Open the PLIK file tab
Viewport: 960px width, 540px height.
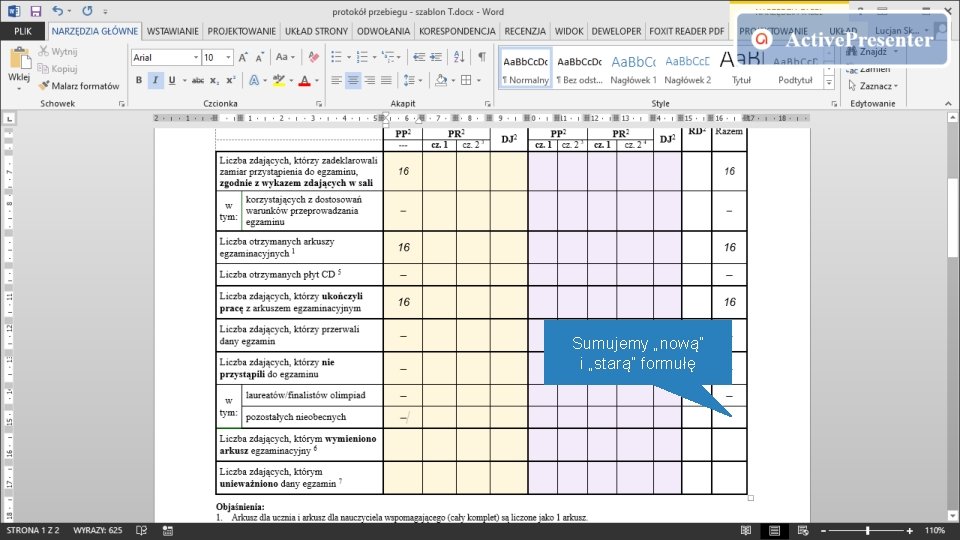23,31
